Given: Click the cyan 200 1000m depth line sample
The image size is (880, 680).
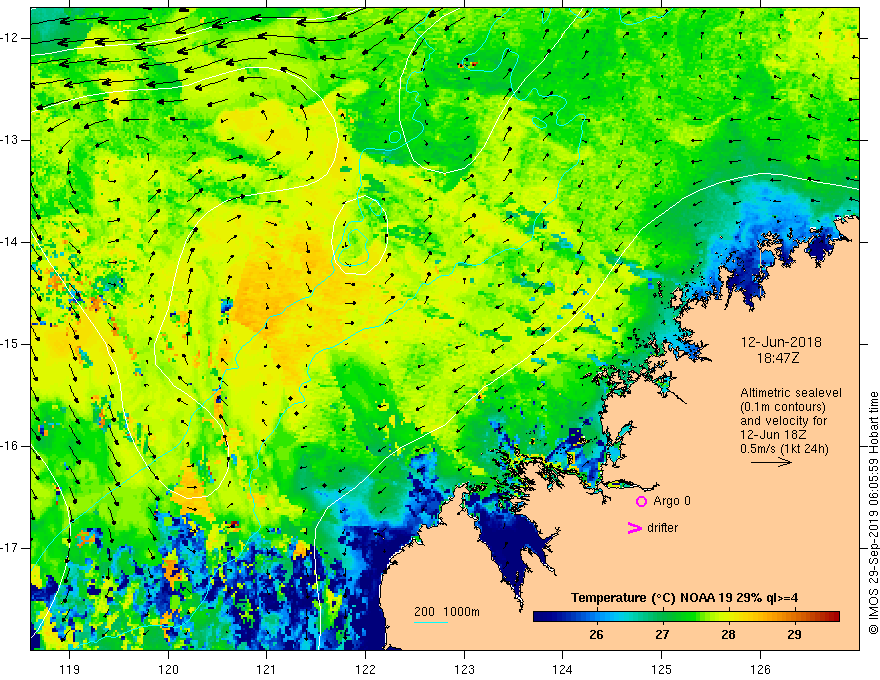Looking at the screenshot, I should coord(430,622).
